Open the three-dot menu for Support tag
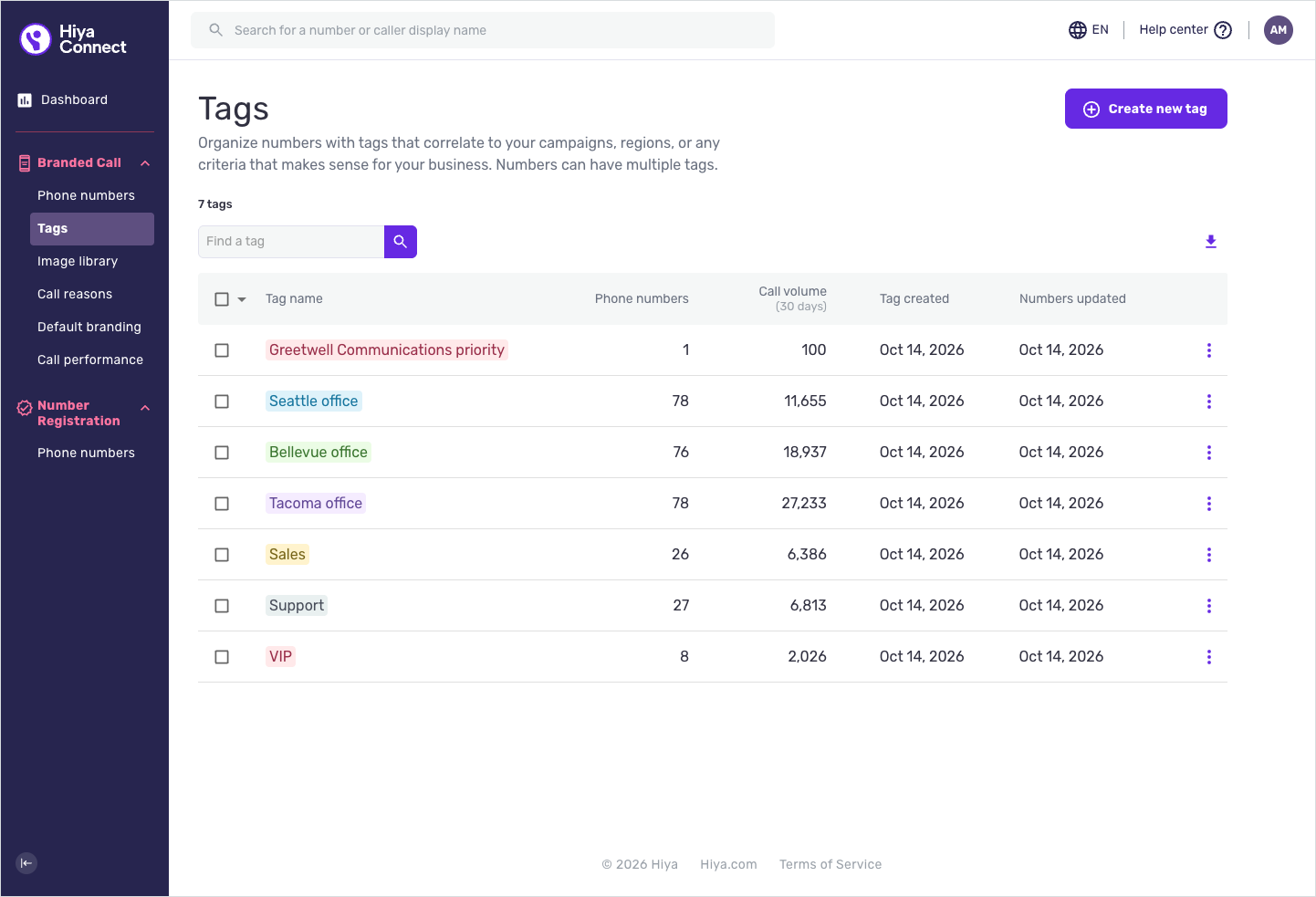Viewport: 1316px width, 897px height. [1209, 606]
